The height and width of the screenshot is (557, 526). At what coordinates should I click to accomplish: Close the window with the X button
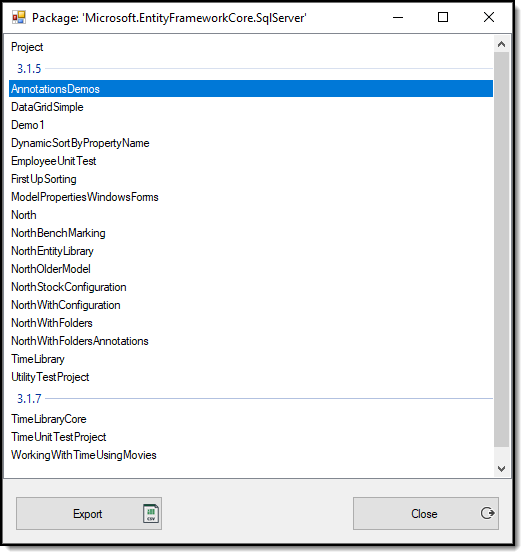pyautogui.click(x=489, y=17)
